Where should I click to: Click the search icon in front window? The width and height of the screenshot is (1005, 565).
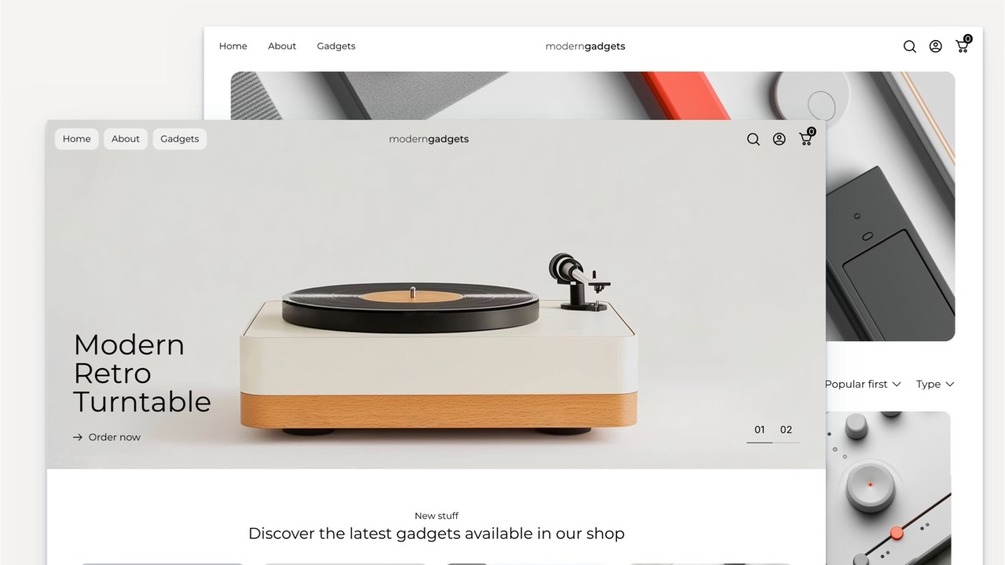(753, 139)
